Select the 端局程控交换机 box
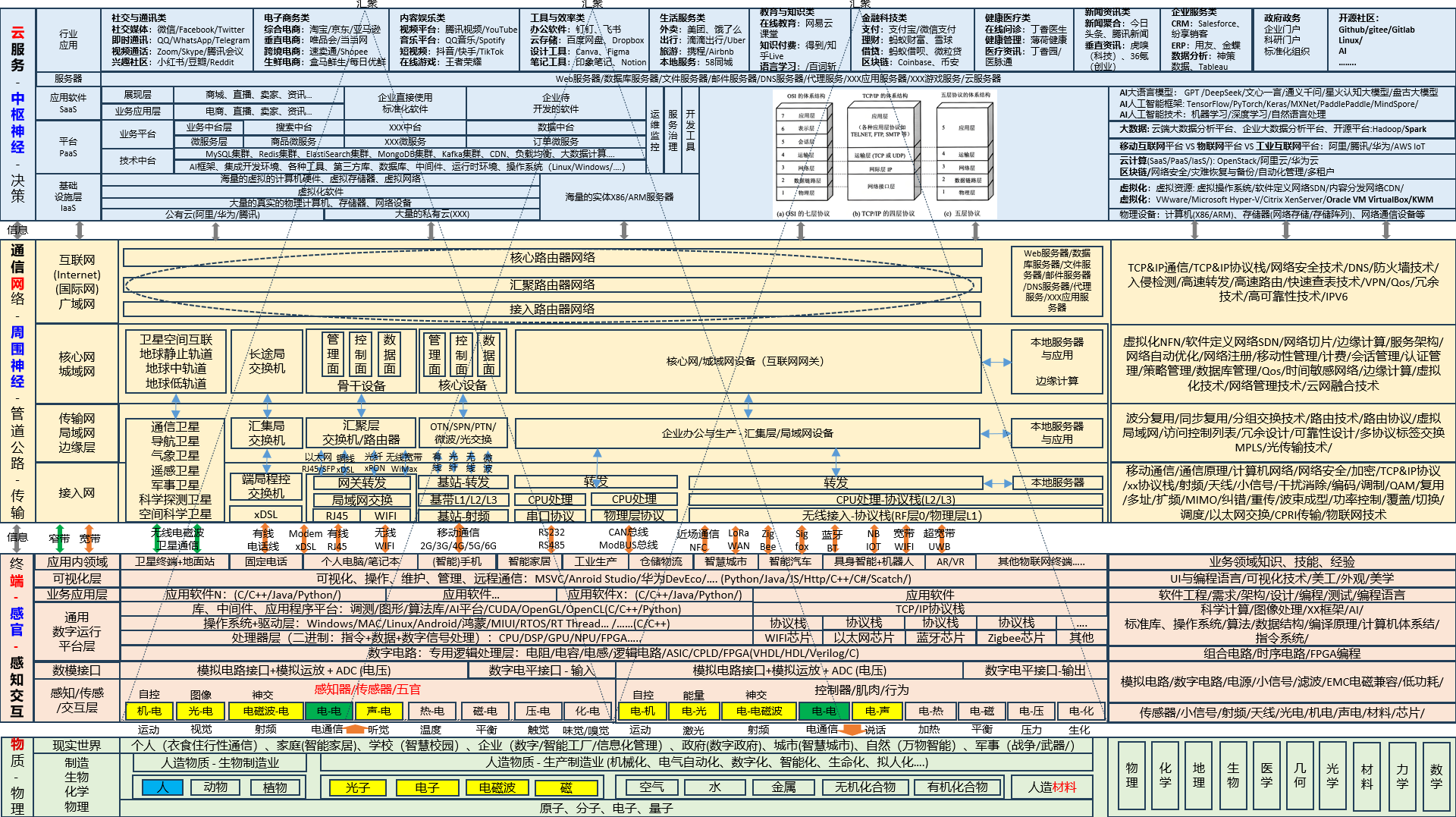Viewport: 1456px width, 817px height. 266,486
